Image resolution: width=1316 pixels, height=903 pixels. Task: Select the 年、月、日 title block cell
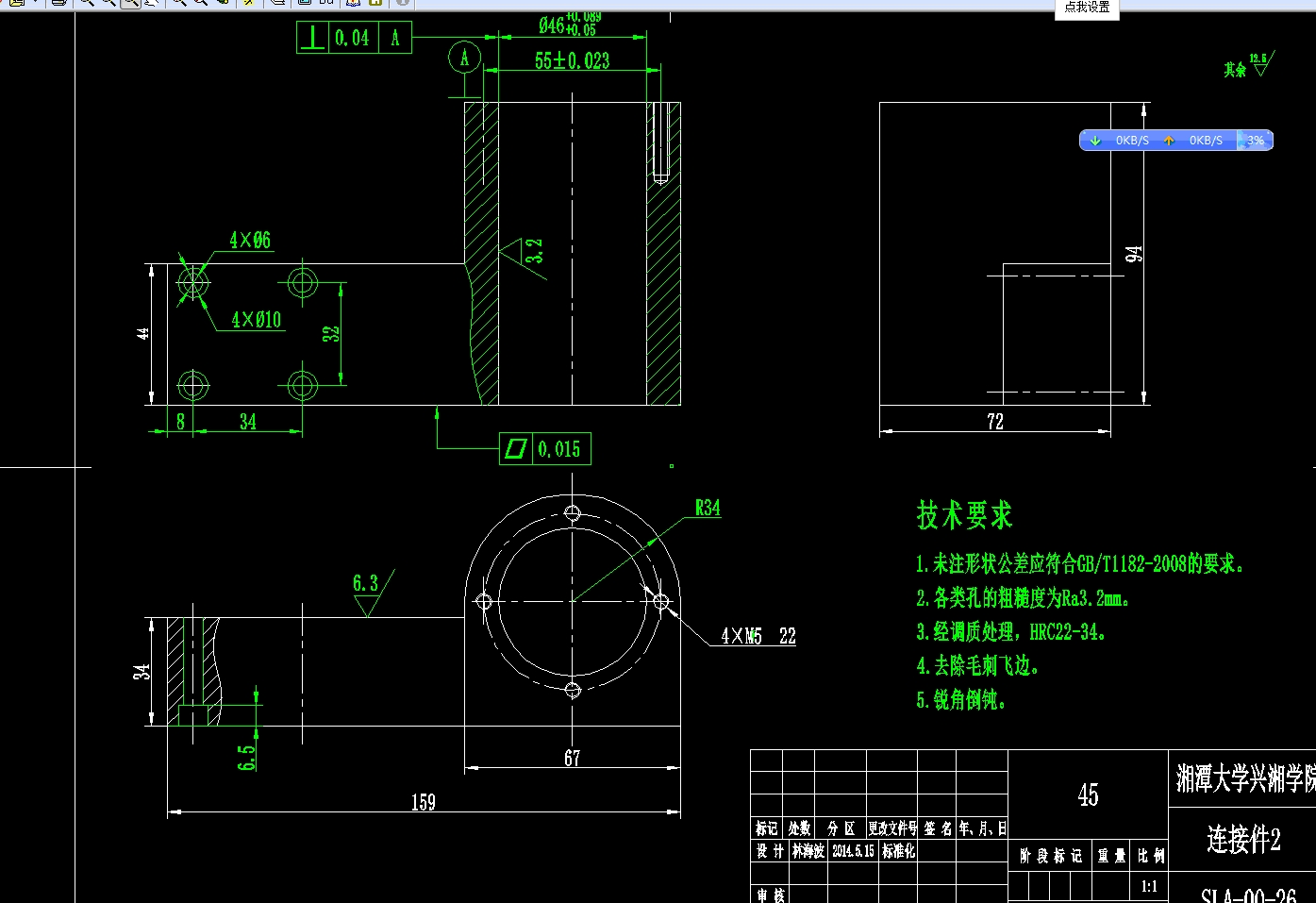coord(982,828)
